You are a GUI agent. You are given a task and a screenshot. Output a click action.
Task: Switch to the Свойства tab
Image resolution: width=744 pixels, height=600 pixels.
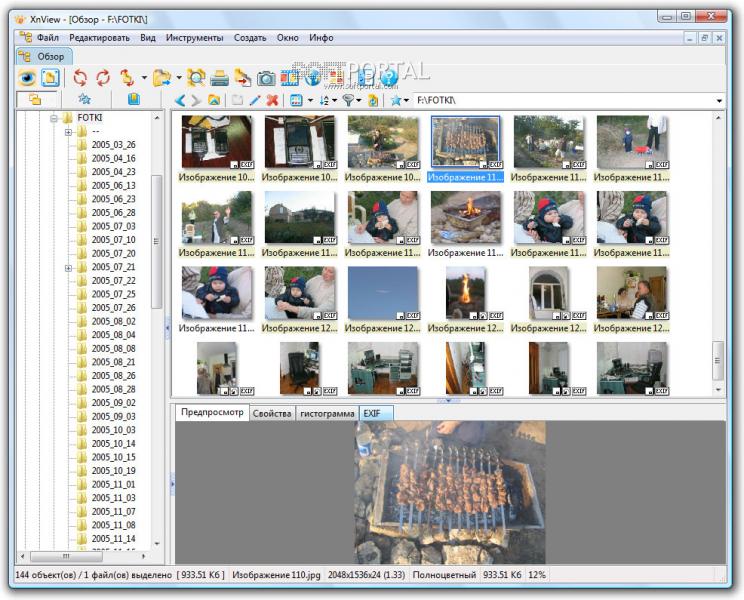tap(272, 414)
